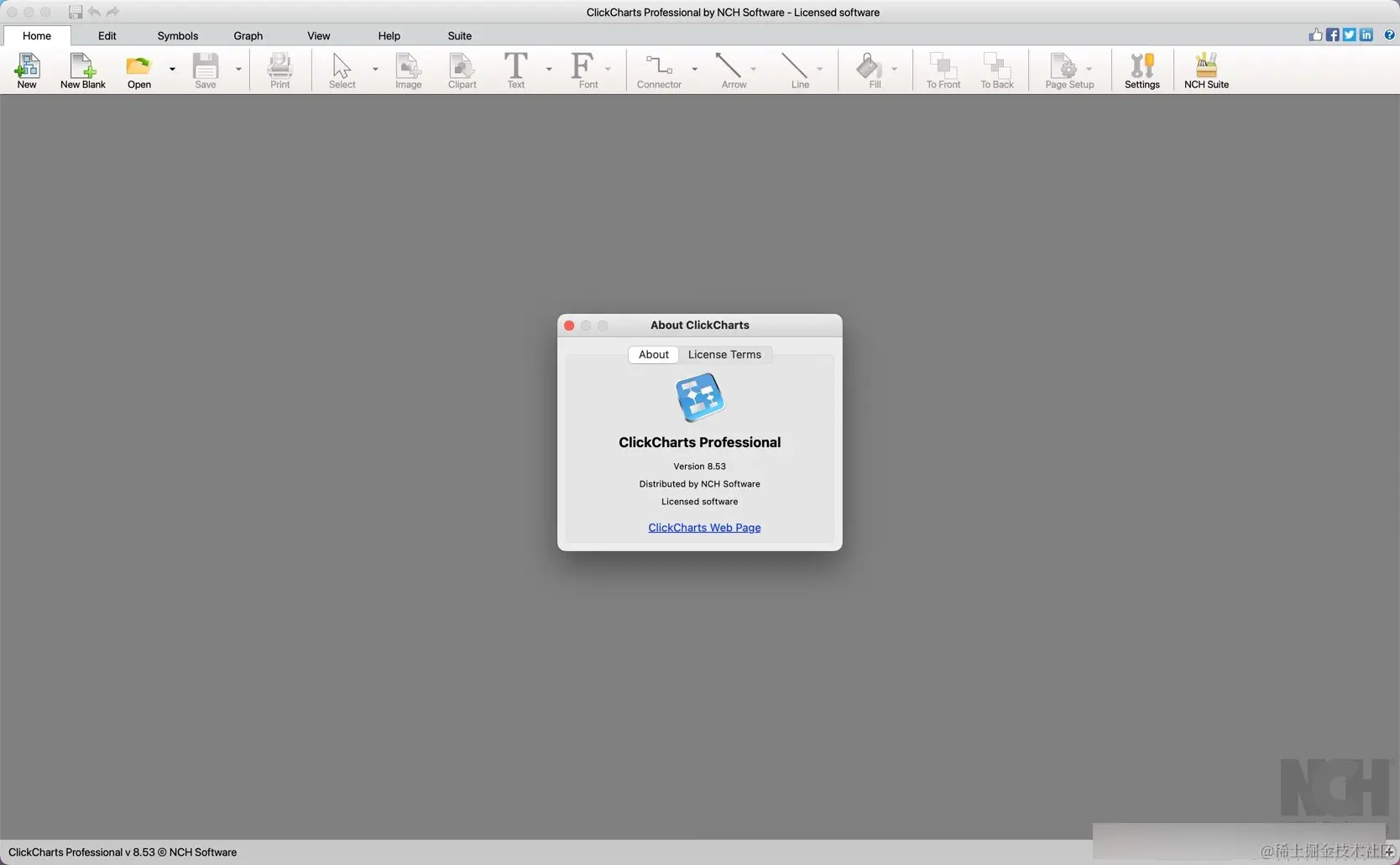
Task: Select the About tab in the dialog
Action: [x=654, y=355]
